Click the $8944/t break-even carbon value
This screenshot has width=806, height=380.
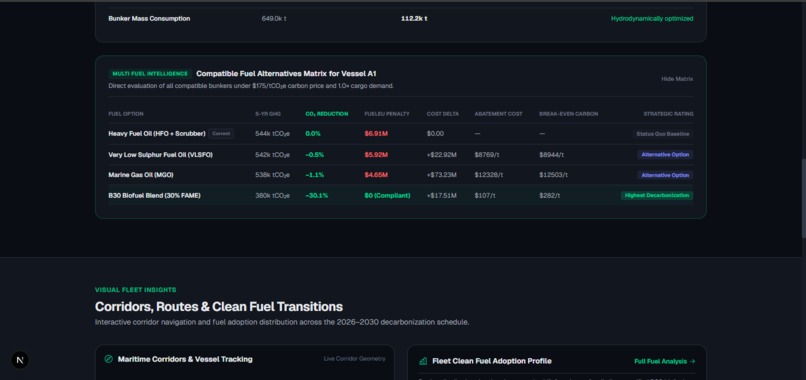pyautogui.click(x=552, y=155)
